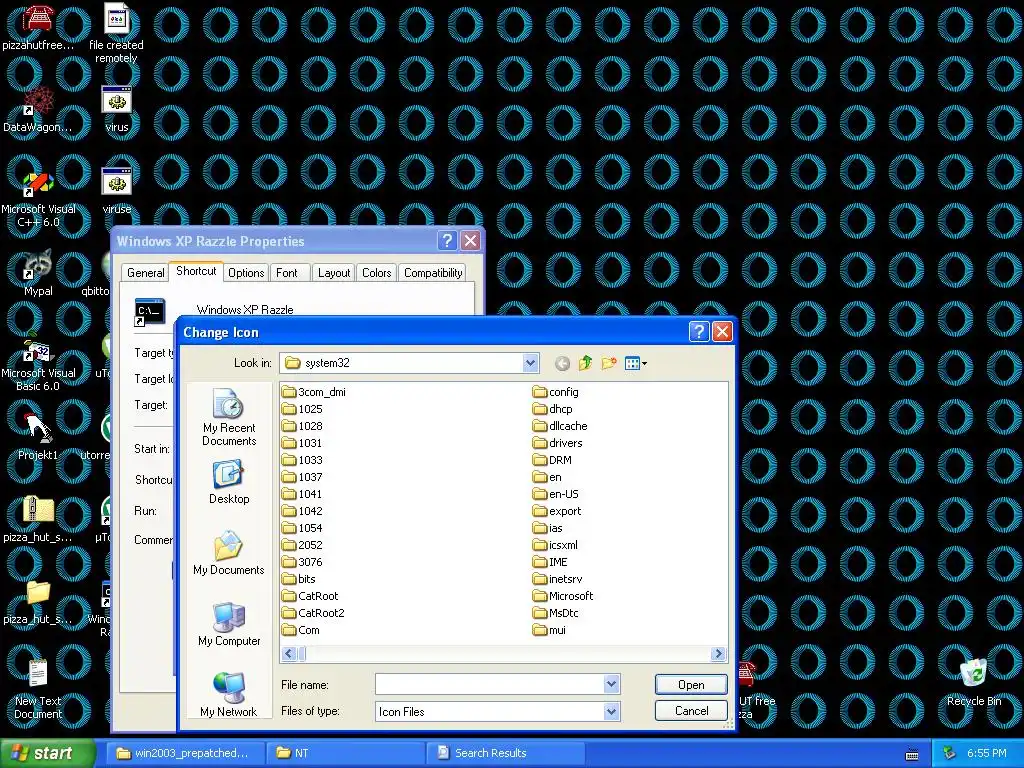
Task: Switch to Layout tab in Razzle Properties
Action: pos(334,273)
